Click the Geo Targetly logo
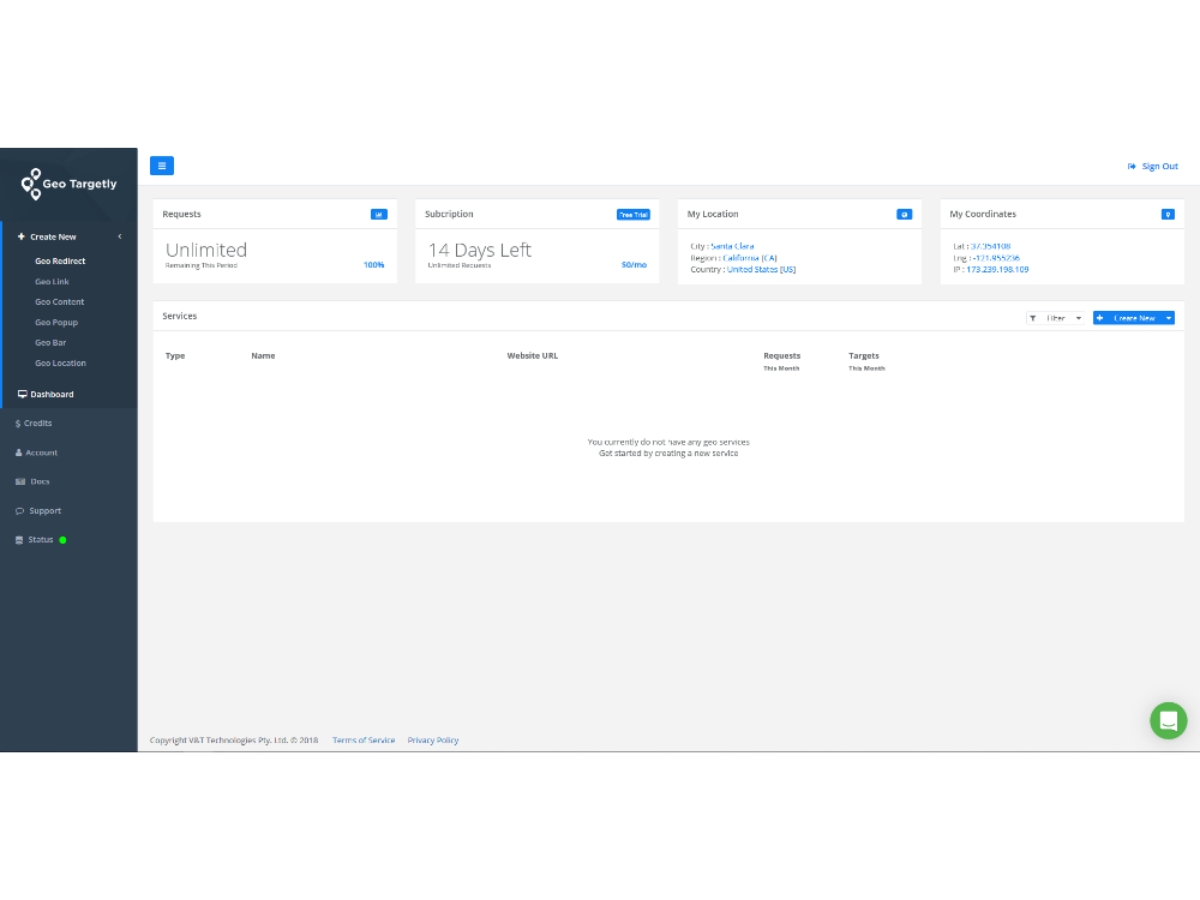 tap(69, 184)
